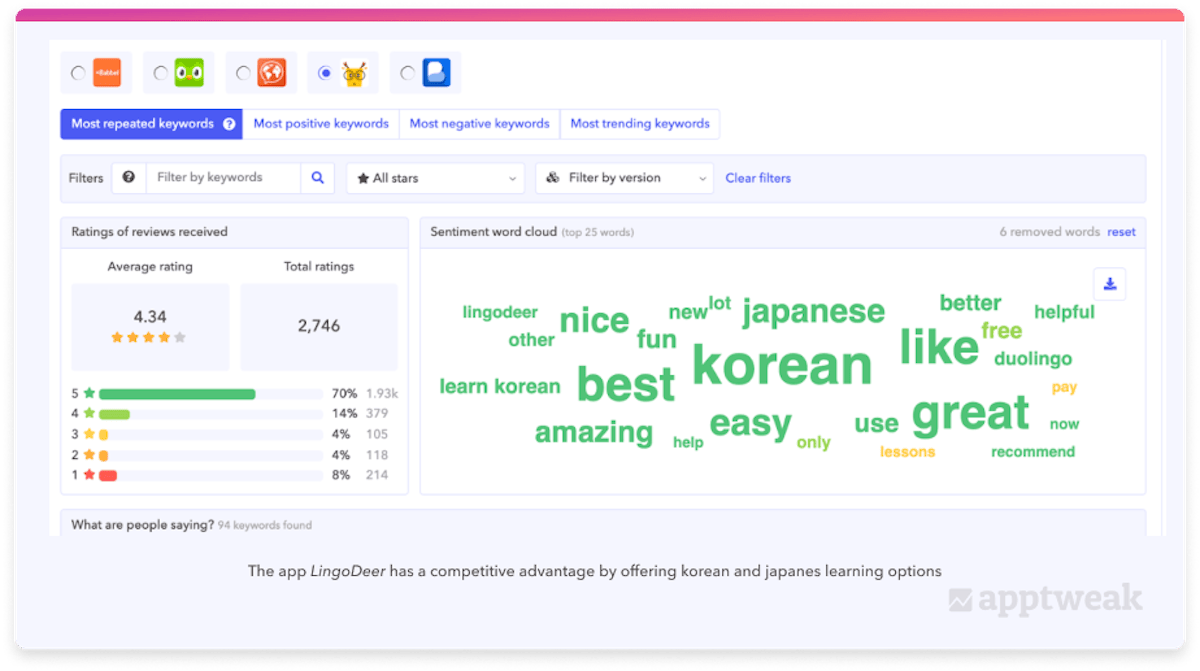
Task: Click the LingoDeer deer app icon
Action: (x=354, y=73)
